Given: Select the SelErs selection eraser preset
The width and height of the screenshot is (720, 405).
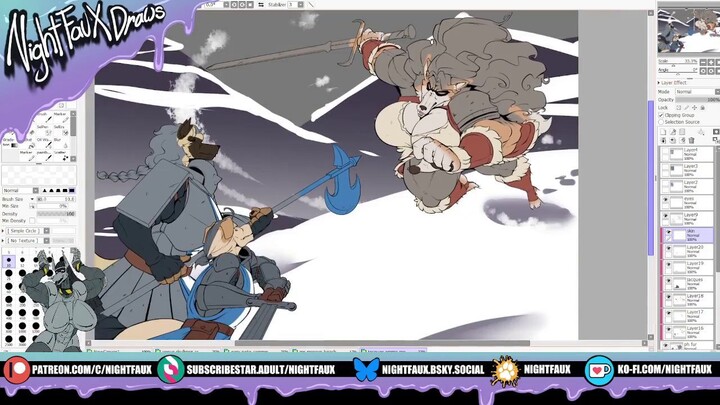Looking at the screenshot, I should click(61, 129).
